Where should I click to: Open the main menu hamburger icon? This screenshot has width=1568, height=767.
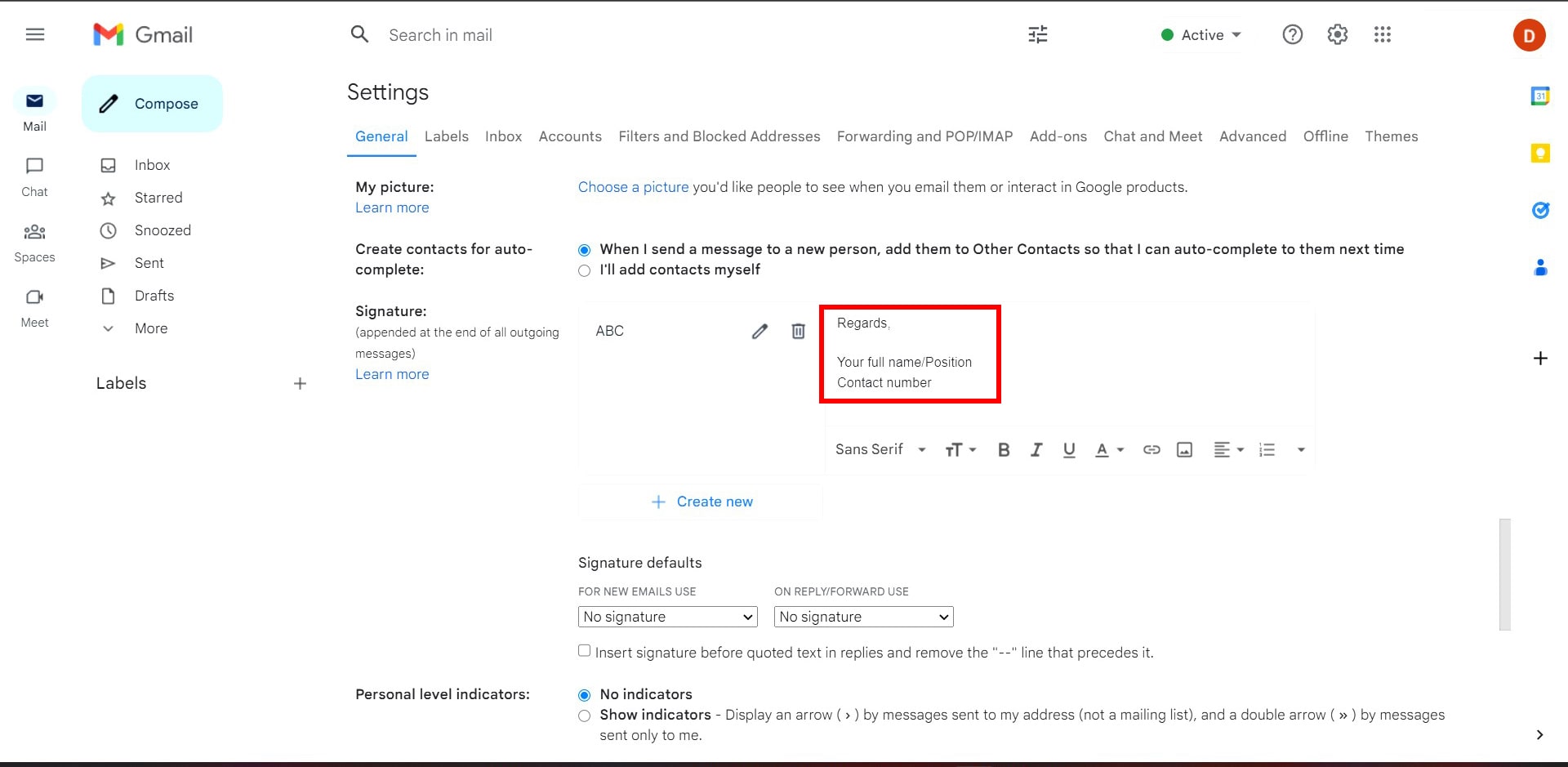[x=35, y=34]
